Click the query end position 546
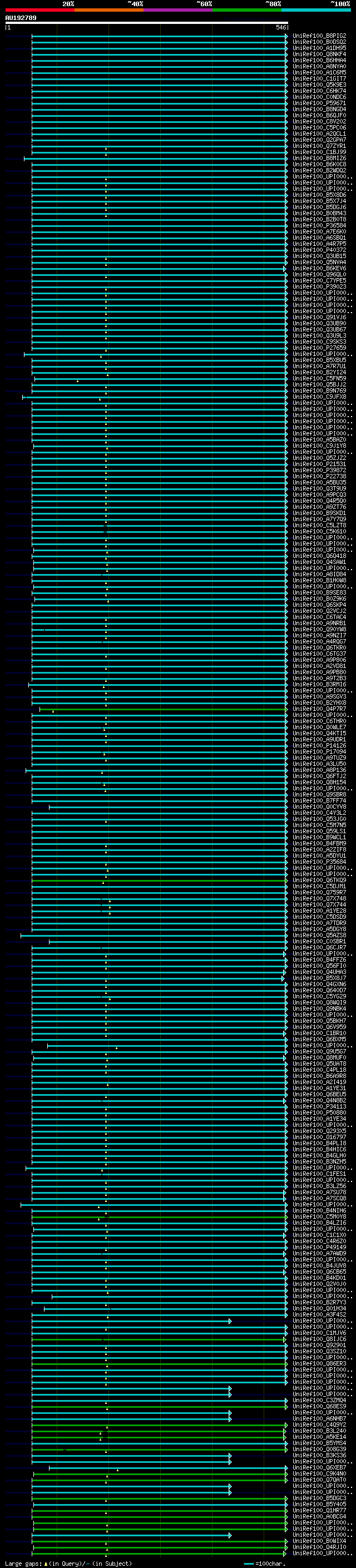The image size is (356, 1568). pyautogui.click(x=280, y=27)
